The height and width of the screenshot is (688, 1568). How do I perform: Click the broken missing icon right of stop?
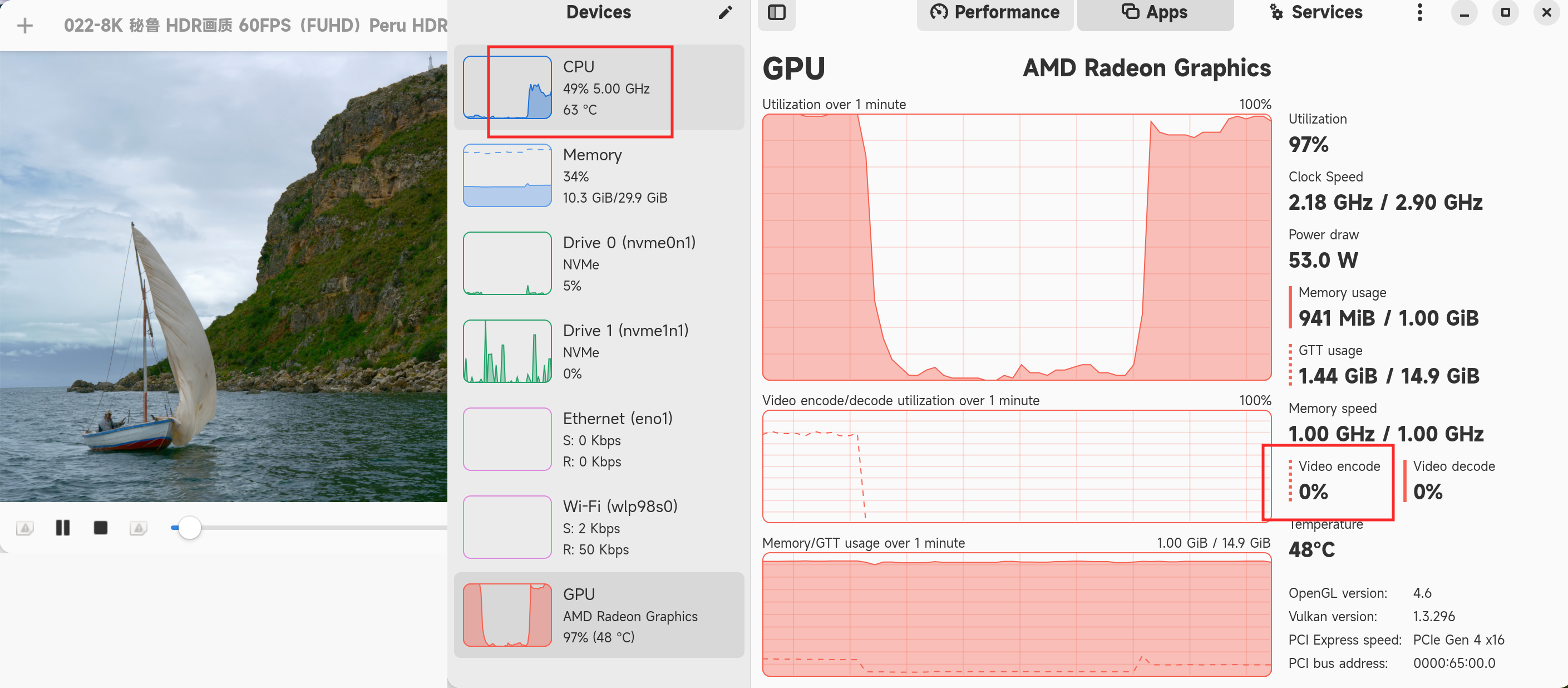point(138,528)
